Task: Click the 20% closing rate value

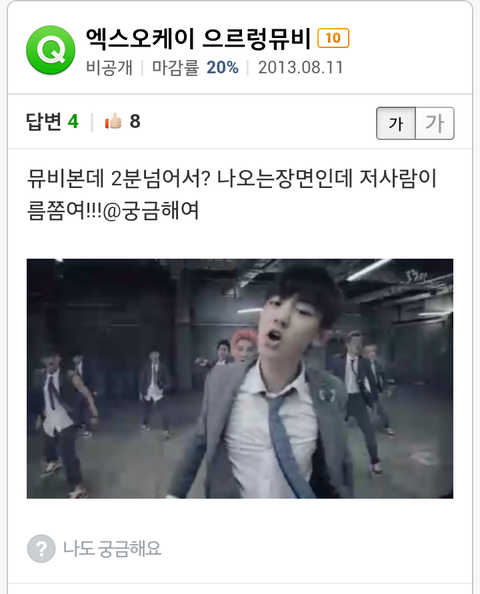Action: (x=222, y=68)
